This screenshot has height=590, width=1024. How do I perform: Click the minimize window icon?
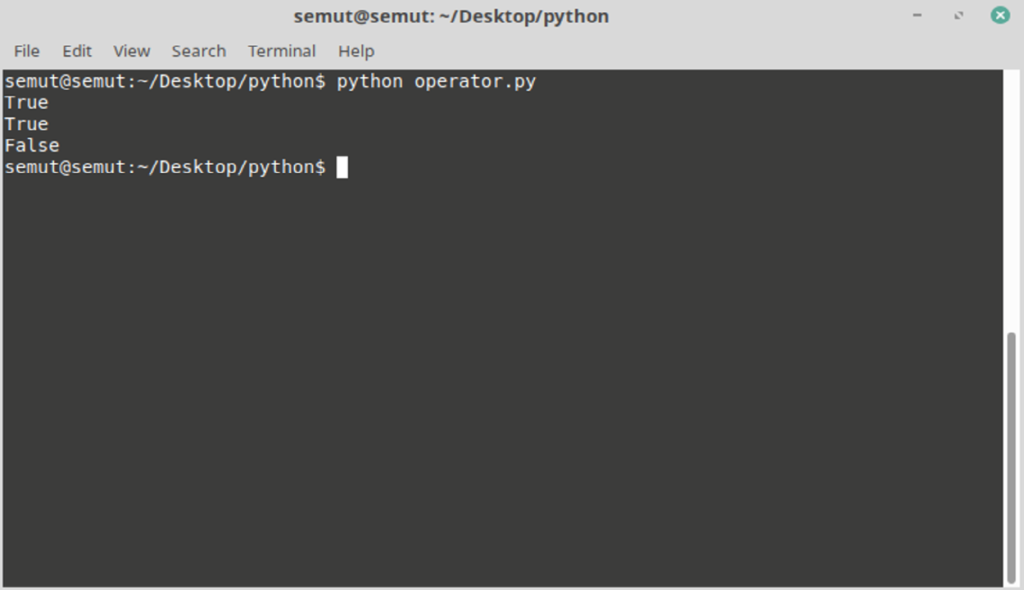(x=917, y=15)
